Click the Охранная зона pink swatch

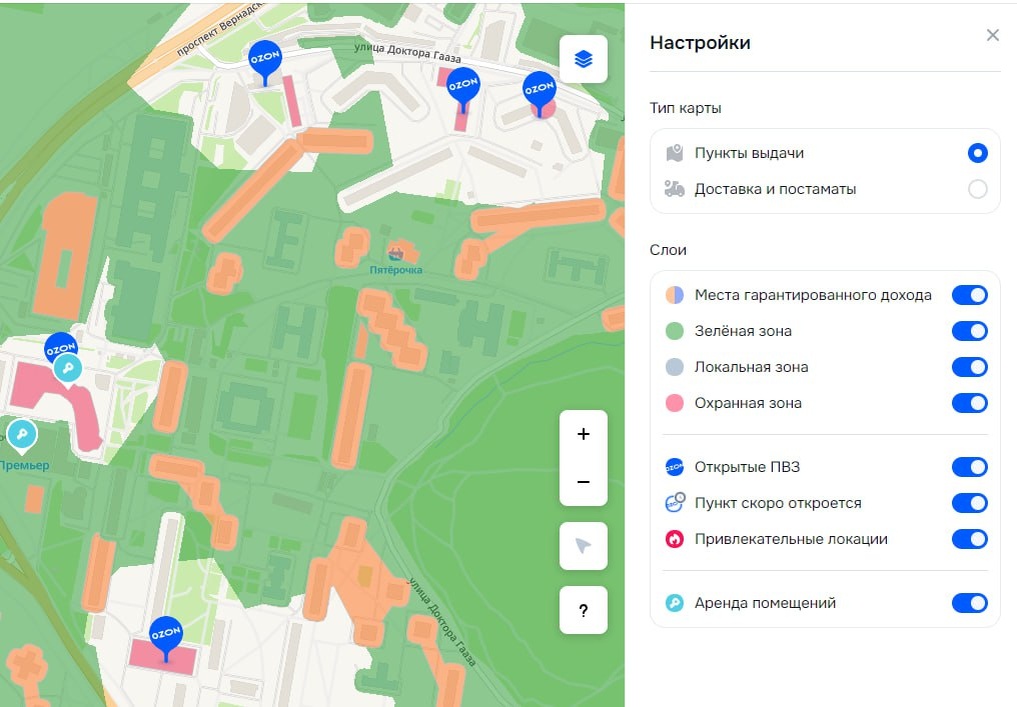pos(675,403)
